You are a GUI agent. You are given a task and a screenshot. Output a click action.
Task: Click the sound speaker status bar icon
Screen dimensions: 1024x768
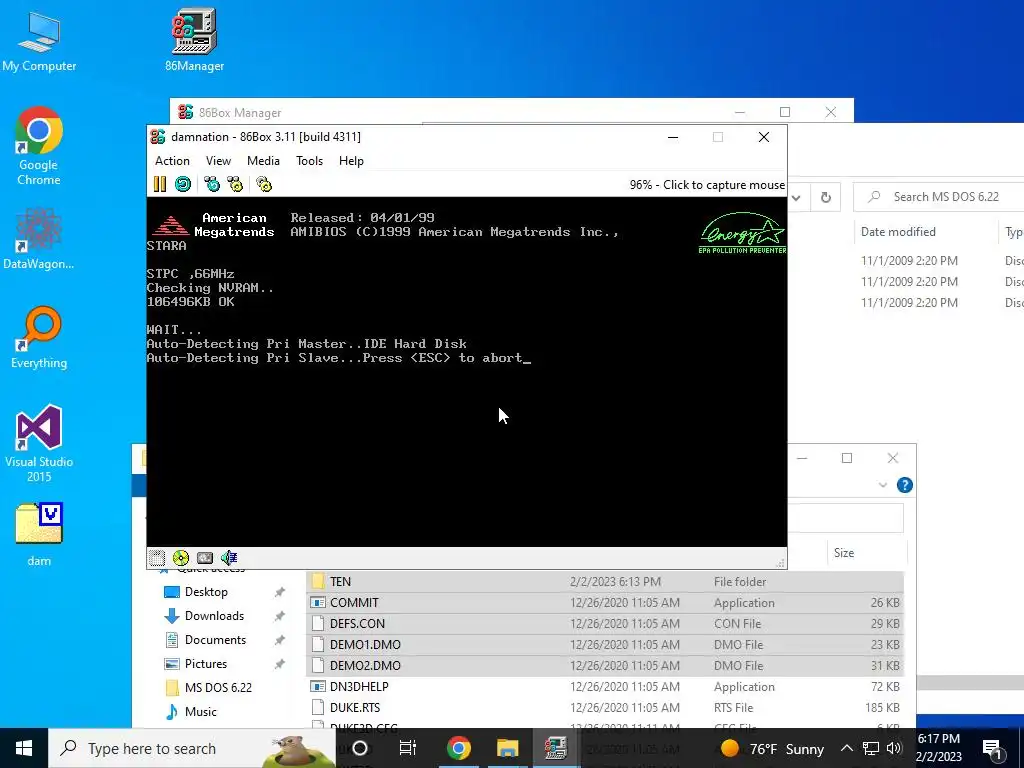pyautogui.click(x=229, y=558)
